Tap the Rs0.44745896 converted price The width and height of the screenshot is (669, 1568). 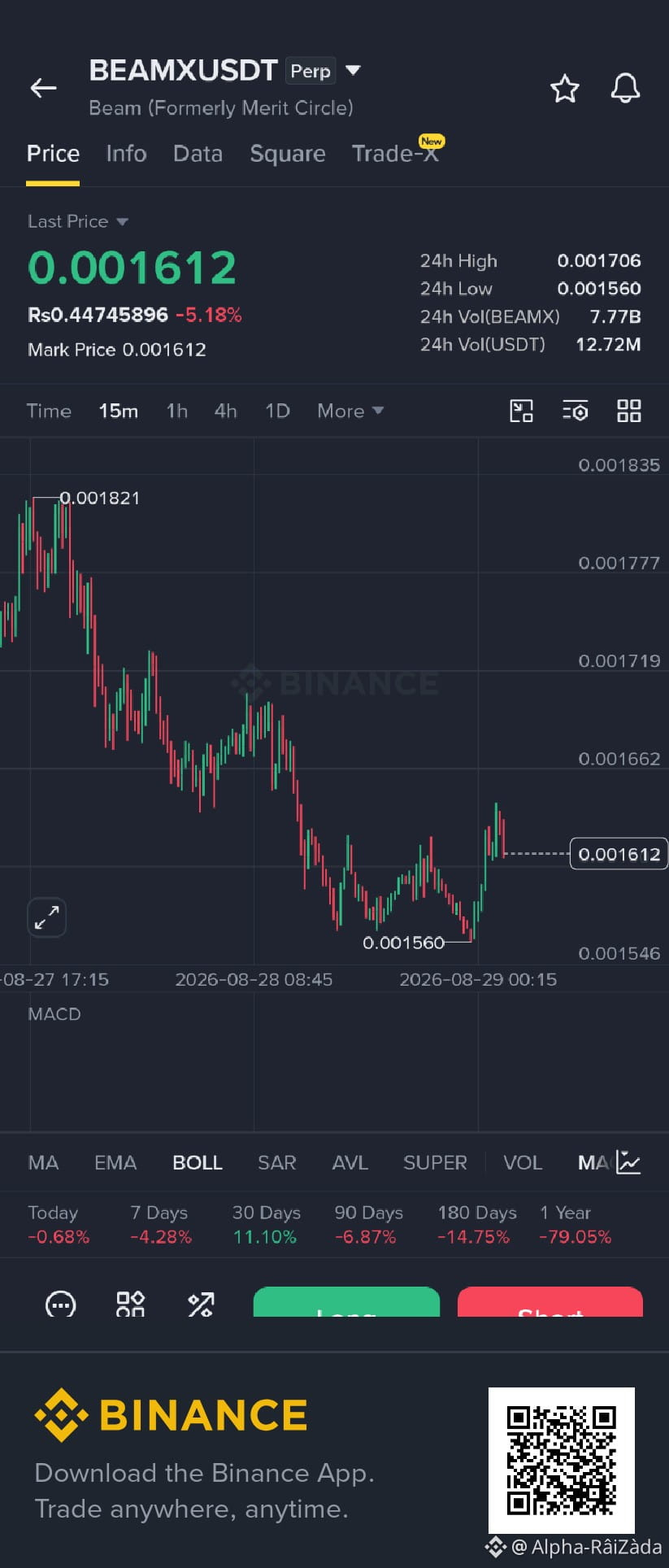point(98,315)
